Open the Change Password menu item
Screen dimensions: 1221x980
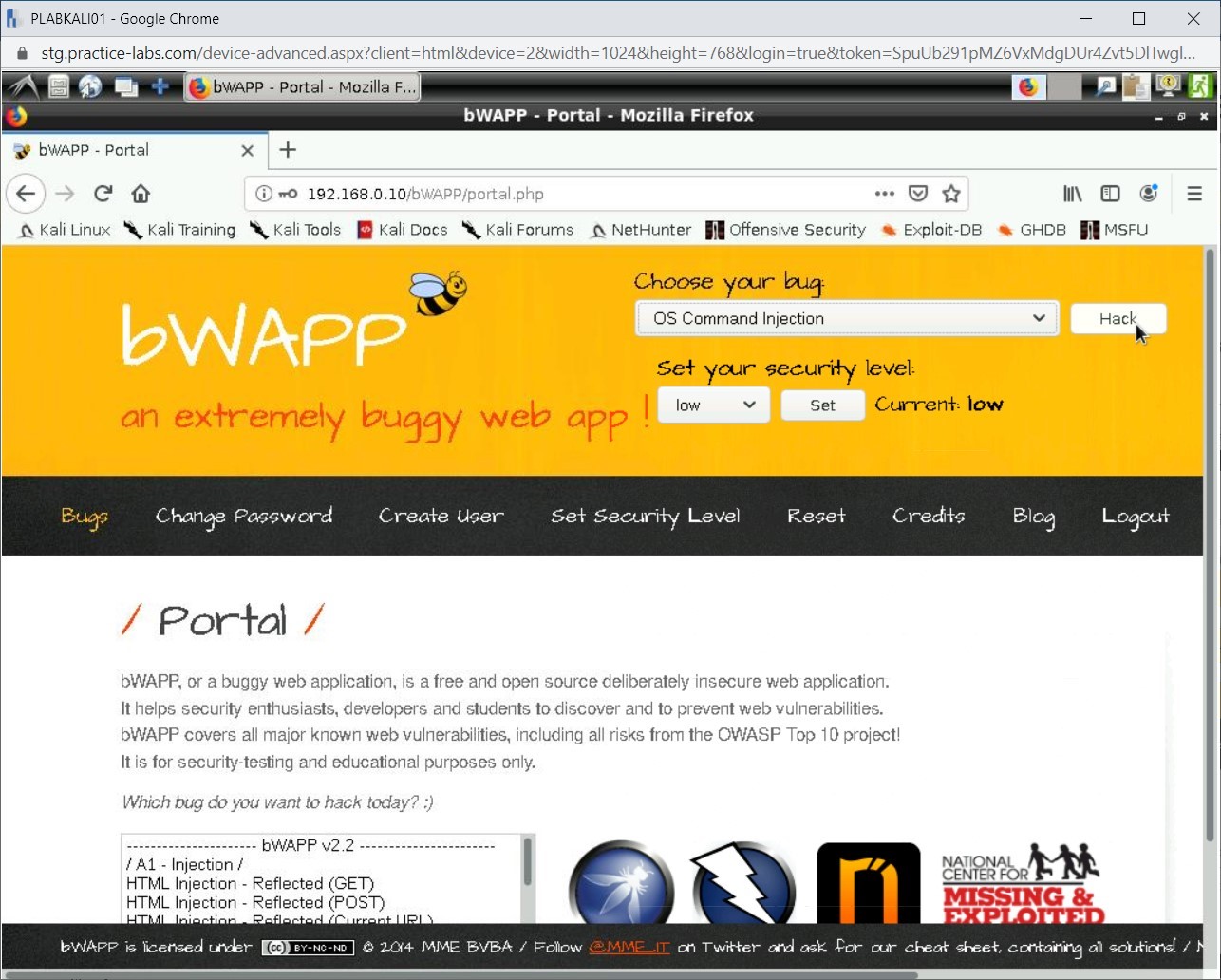coord(244,516)
